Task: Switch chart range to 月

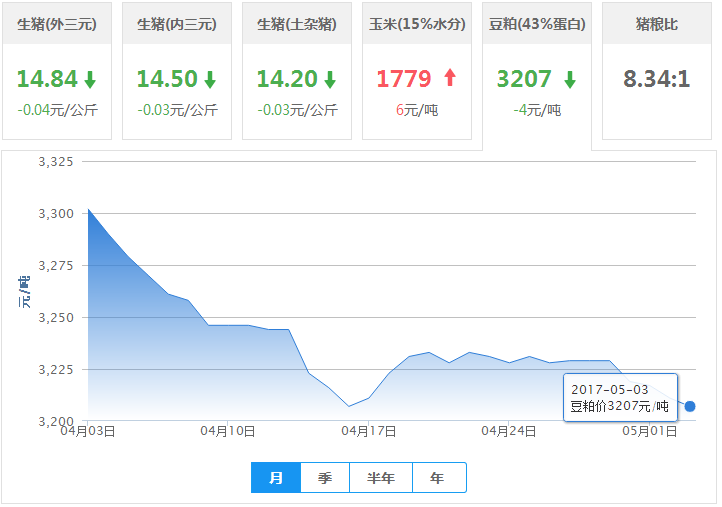Action: tap(276, 478)
